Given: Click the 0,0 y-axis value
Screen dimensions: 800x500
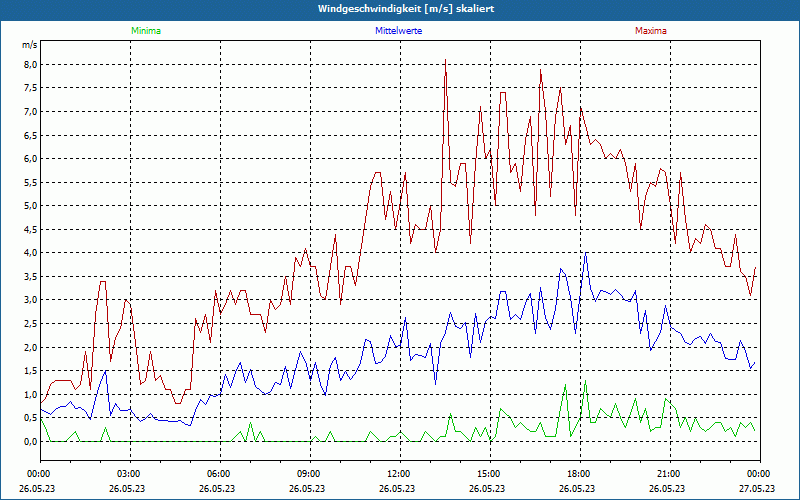Looking at the screenshot, I should [31, 441].
